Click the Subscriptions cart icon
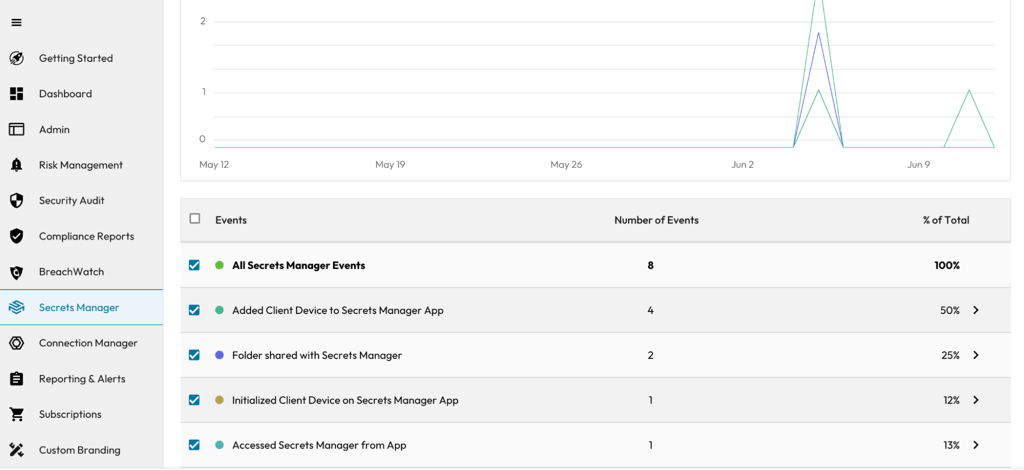The image size is (1024, 470). [16, 415]
